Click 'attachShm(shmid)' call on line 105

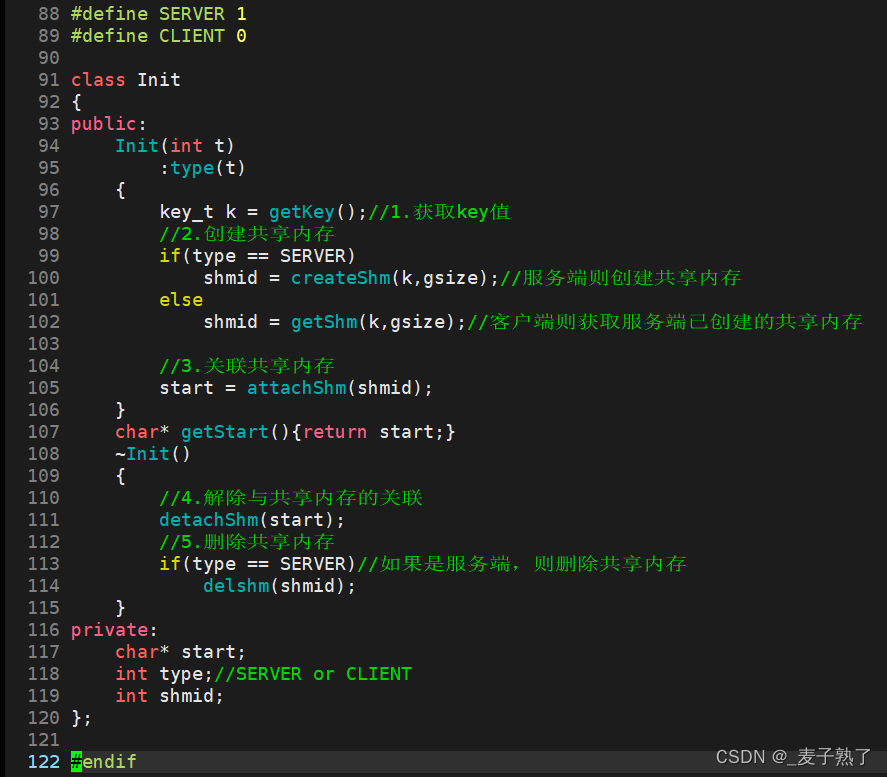[334, 388]
